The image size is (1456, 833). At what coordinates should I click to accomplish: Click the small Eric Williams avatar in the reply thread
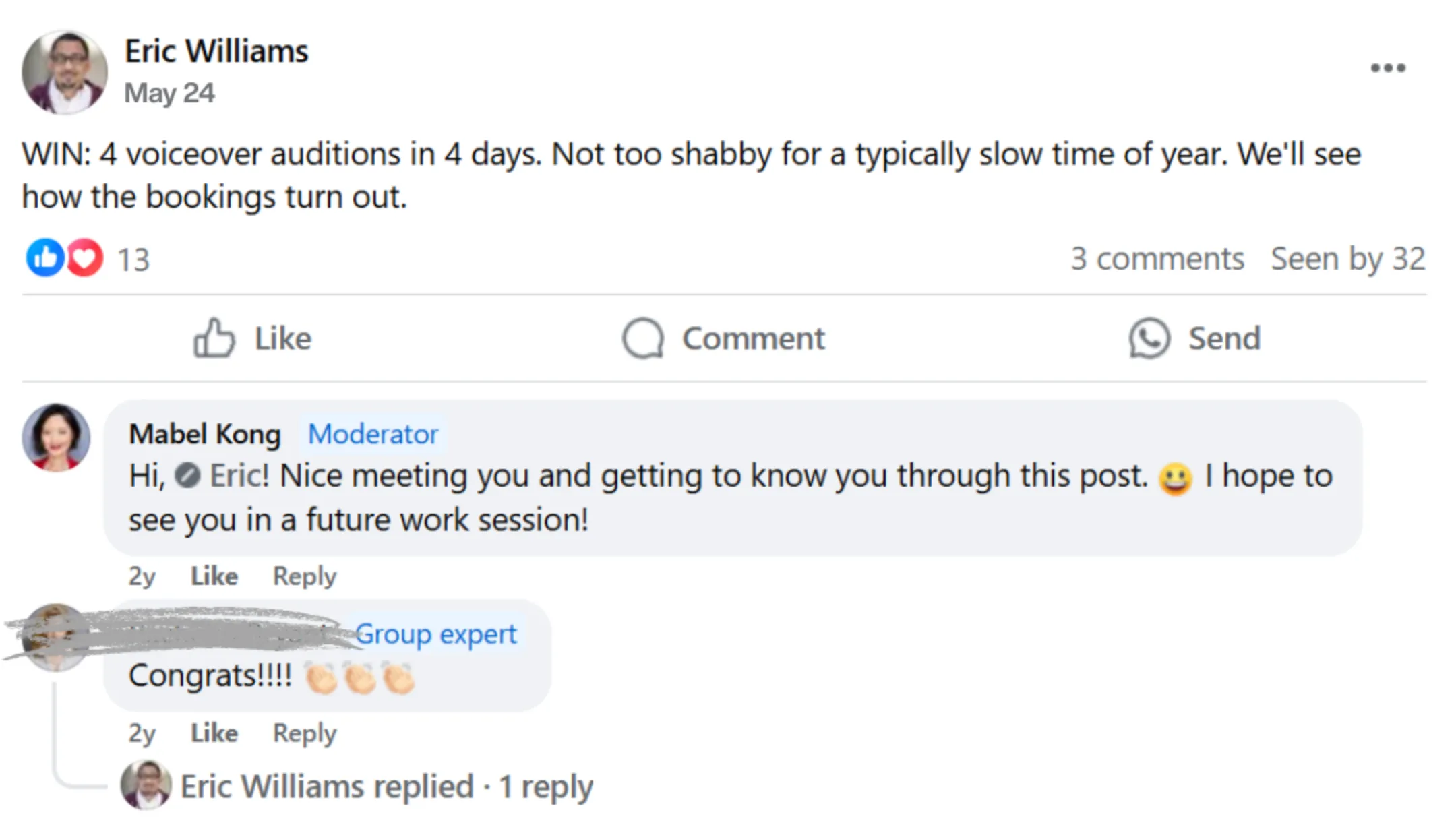[146, 785]
